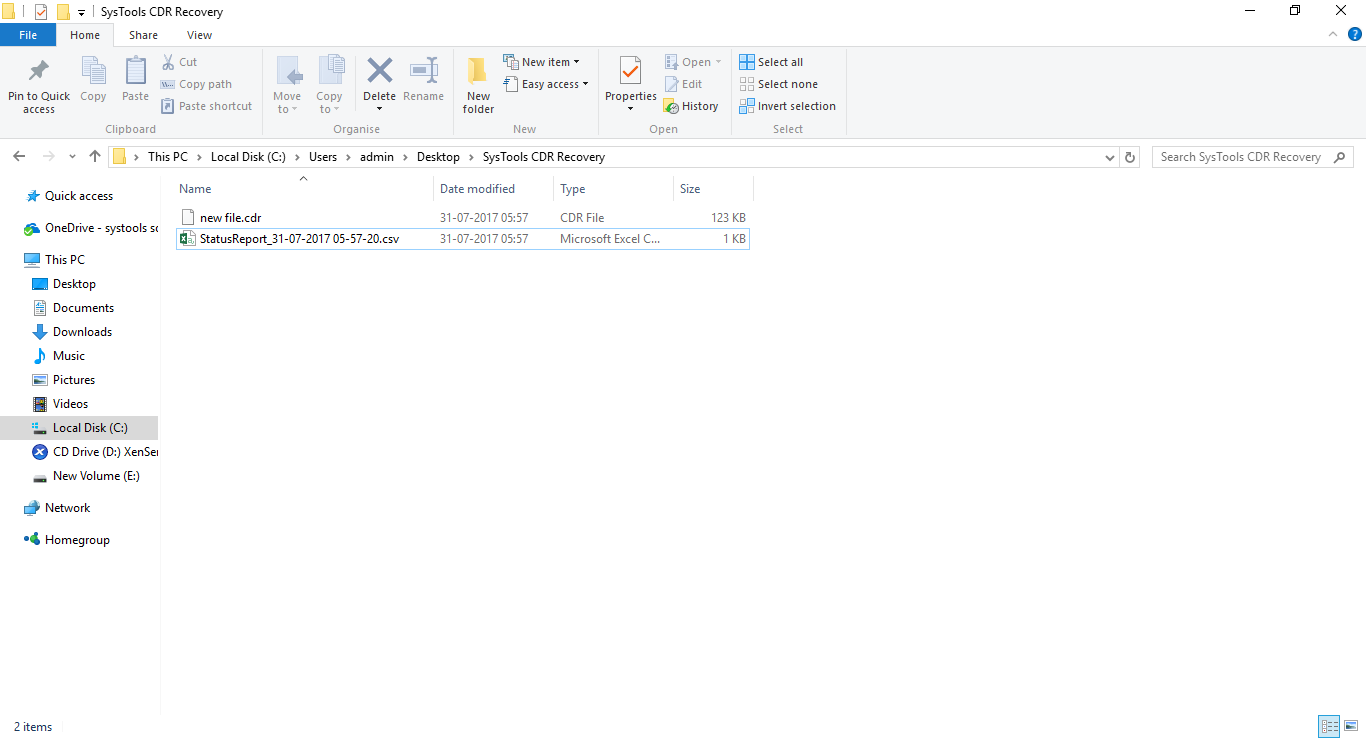Viewport: 1366px width, 738px height.
Task: Open Help with the question mark icon
Action: click(1355, 34)
